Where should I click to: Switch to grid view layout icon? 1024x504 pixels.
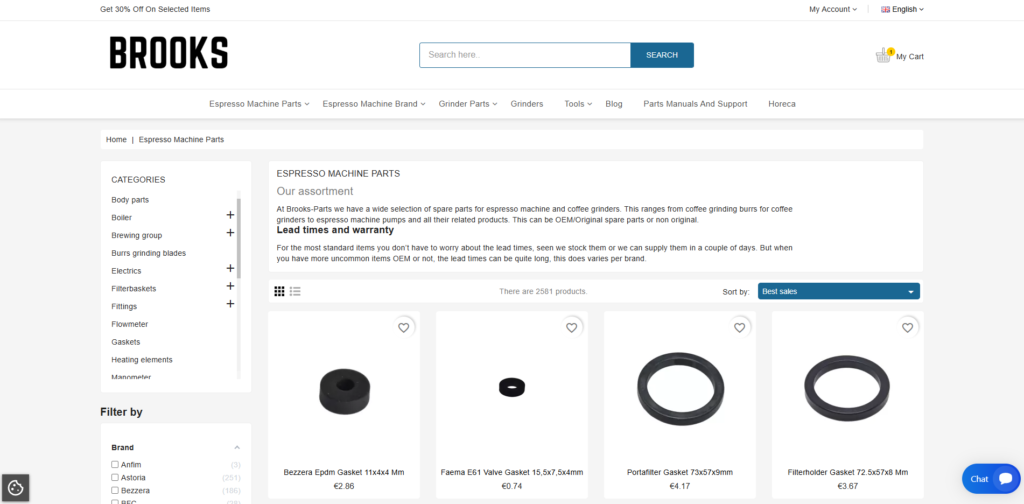[x=280, y=291]
